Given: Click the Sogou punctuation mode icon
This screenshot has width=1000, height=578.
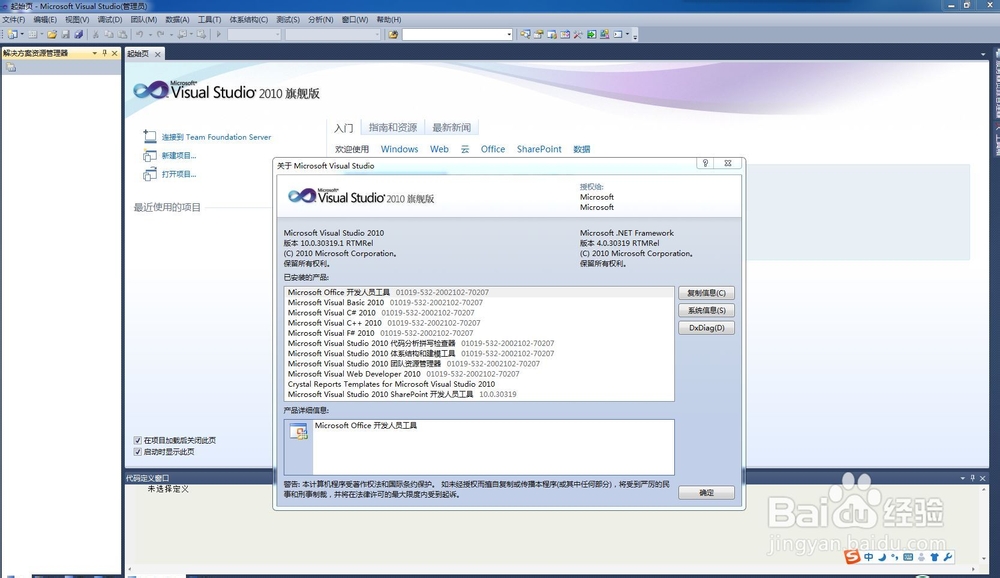Looking at the screenshot, I should (895, 557).
